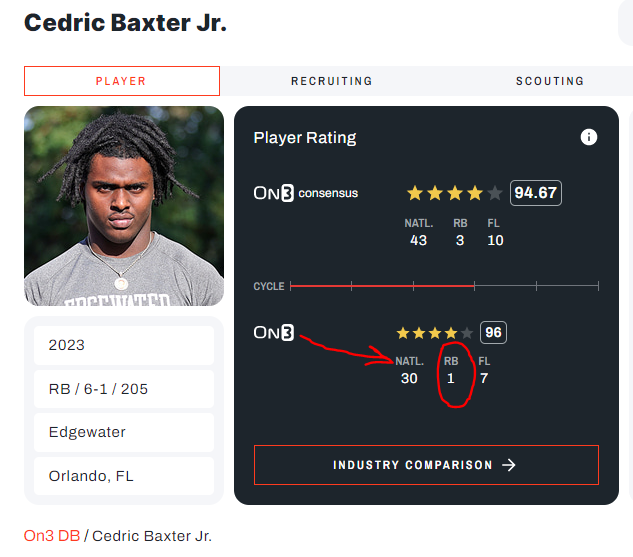Click the On3 rating logo
This screenshot has width=633, height=557.
click(274, 333)
